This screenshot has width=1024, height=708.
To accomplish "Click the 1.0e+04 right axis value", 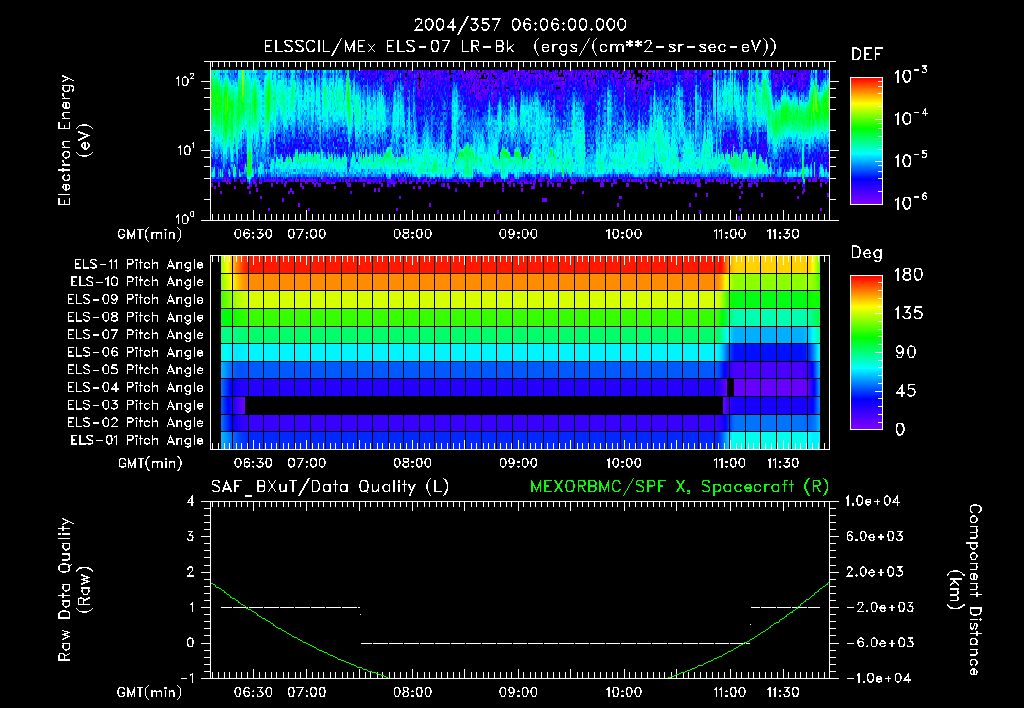I will (872, 501).
